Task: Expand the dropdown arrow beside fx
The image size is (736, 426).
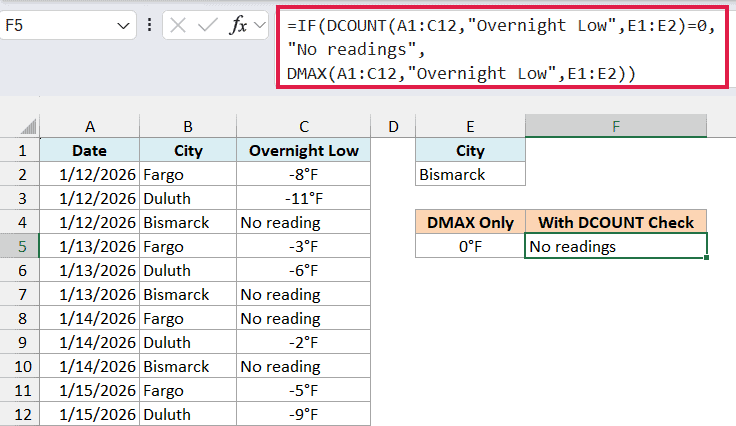Action: [260, 25]
